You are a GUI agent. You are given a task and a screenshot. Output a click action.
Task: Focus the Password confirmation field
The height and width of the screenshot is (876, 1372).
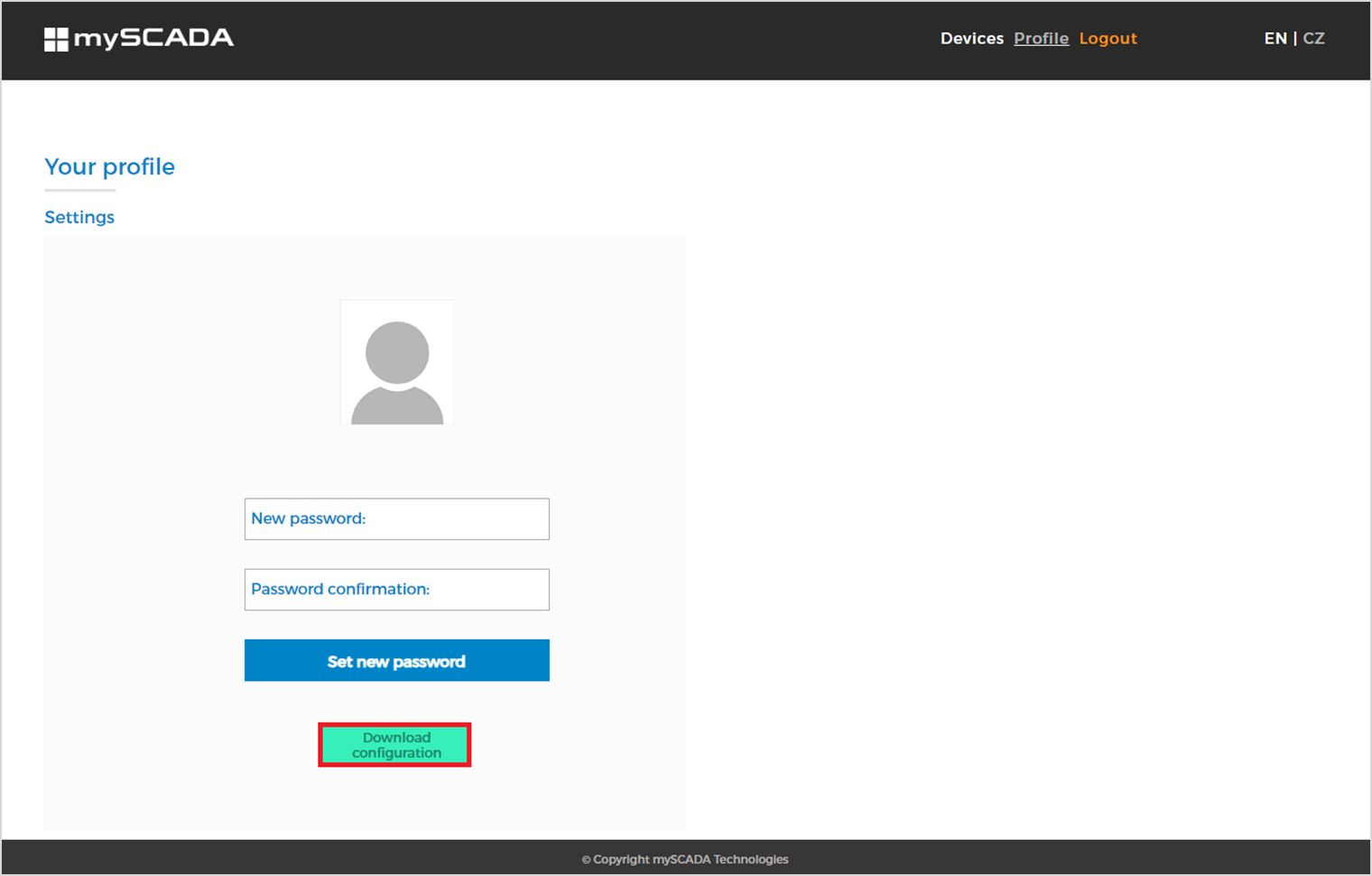pos(397,590)
